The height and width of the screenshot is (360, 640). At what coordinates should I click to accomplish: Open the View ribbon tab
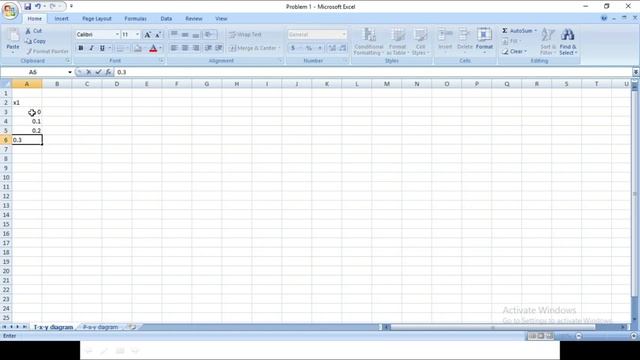tap(221, 19)
